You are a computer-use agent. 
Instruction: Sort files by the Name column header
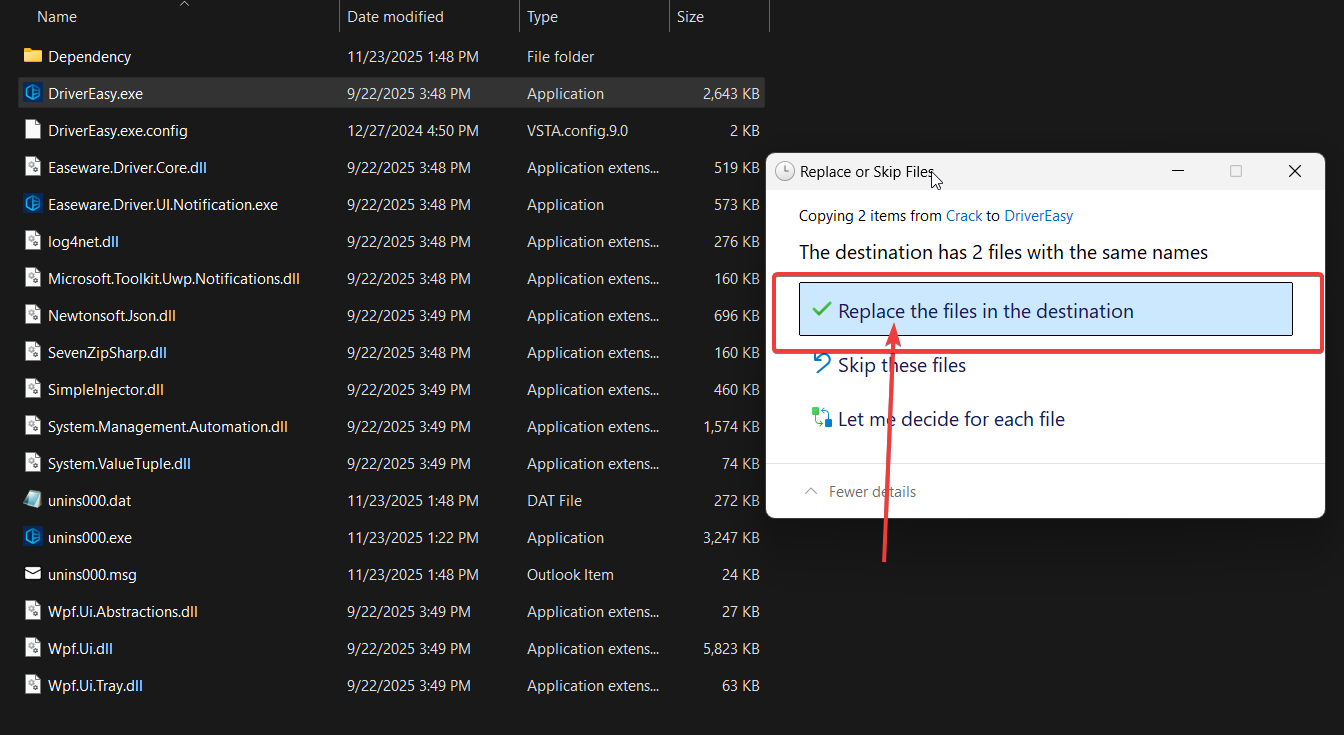pos(56,17)
